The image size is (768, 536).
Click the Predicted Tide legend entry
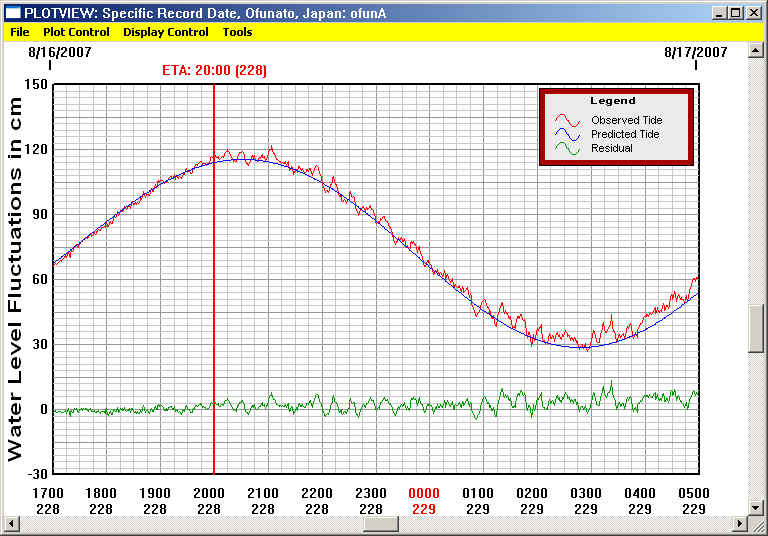coord(625,134)
